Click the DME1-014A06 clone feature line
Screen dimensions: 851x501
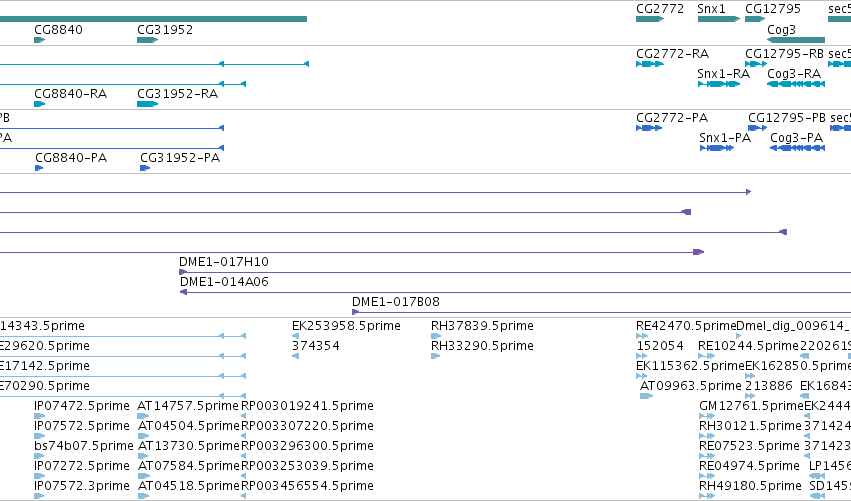point(515,292)
